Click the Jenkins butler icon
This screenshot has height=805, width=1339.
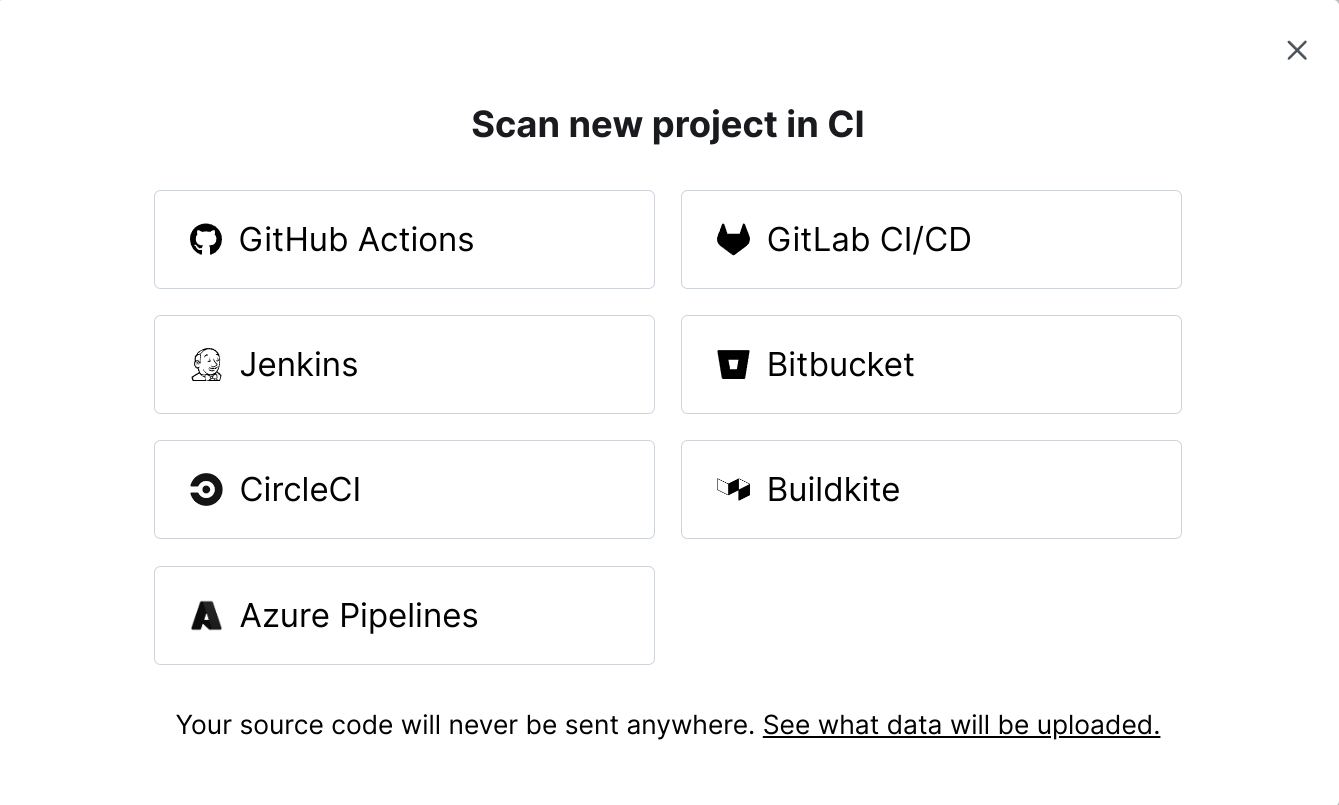pyautogui.click(x=206, y=364)
